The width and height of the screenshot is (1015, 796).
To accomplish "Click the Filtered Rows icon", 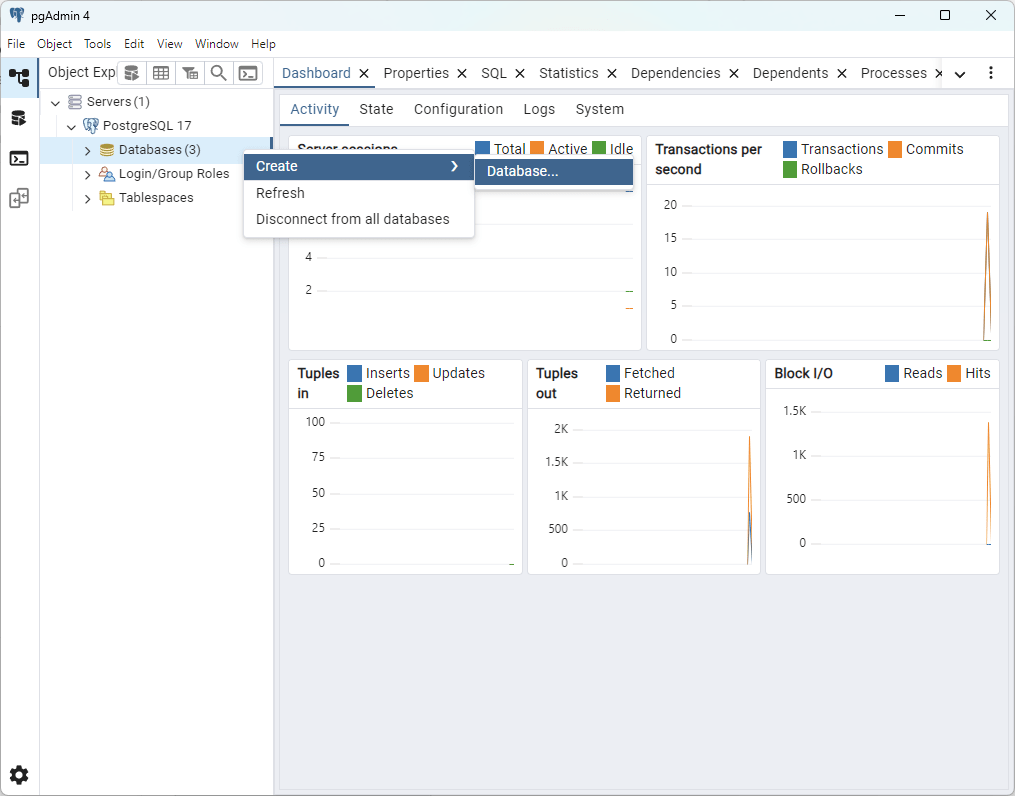I will pos(190,73).
